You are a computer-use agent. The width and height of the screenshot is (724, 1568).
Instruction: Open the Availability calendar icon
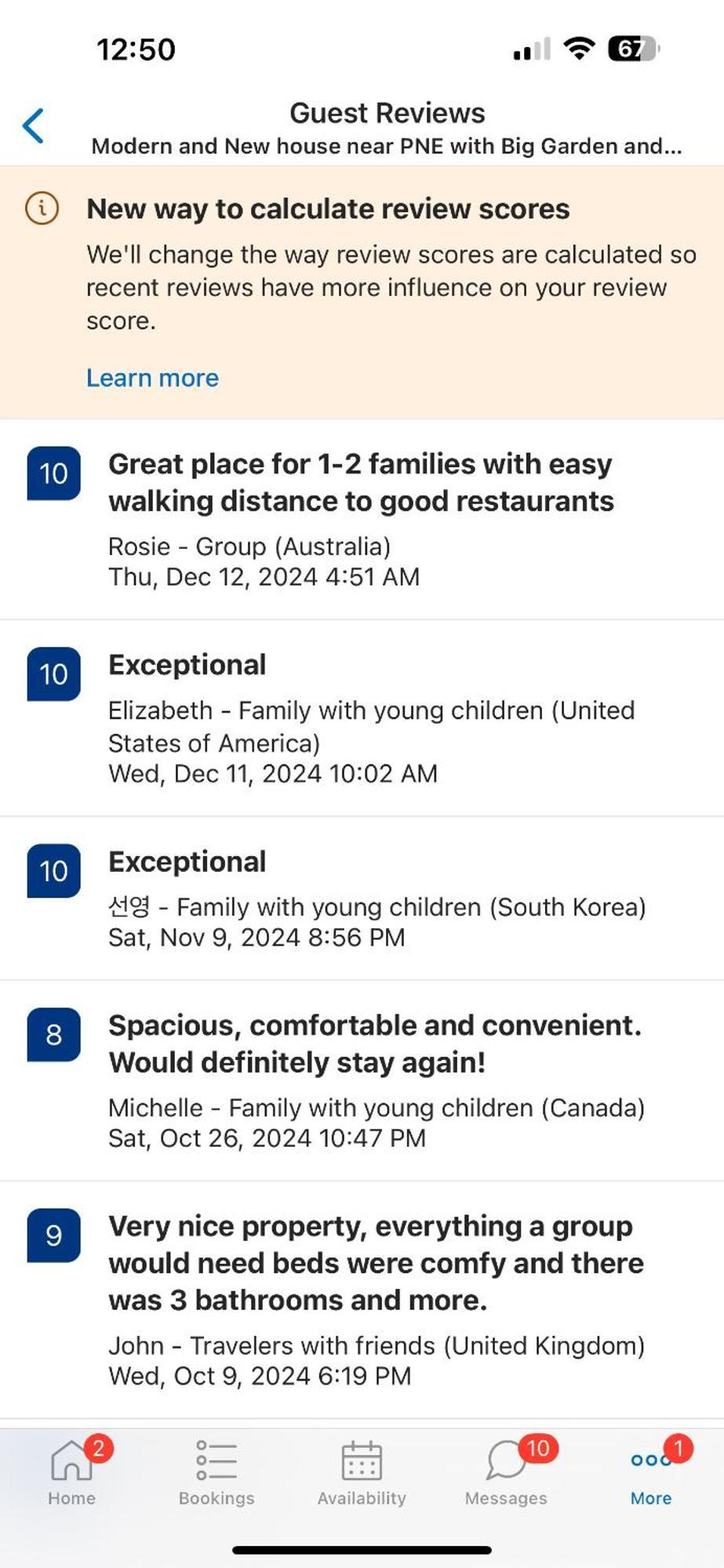click(362, 1460)
